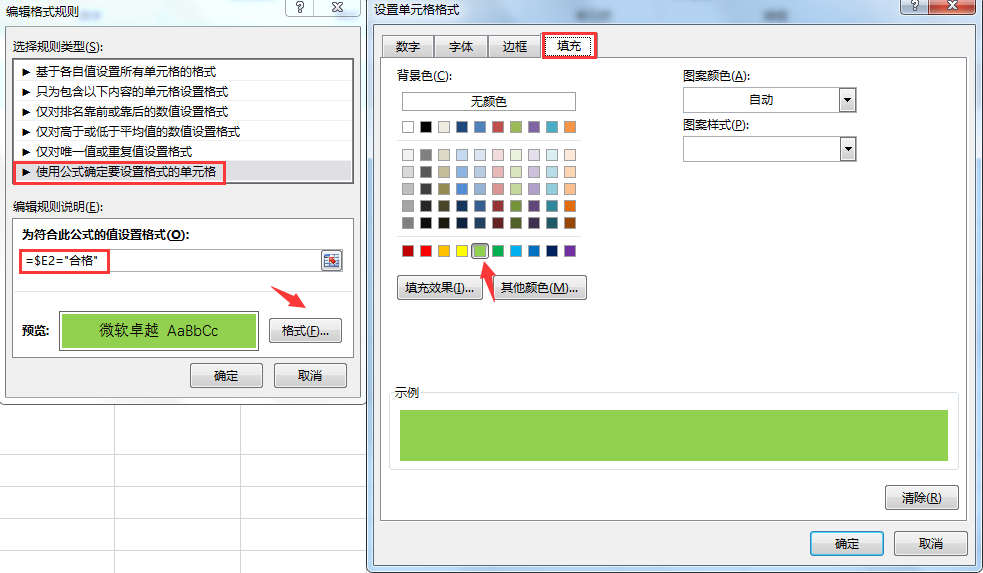Pick the purple swatch in the top theme row

[534, 127]
